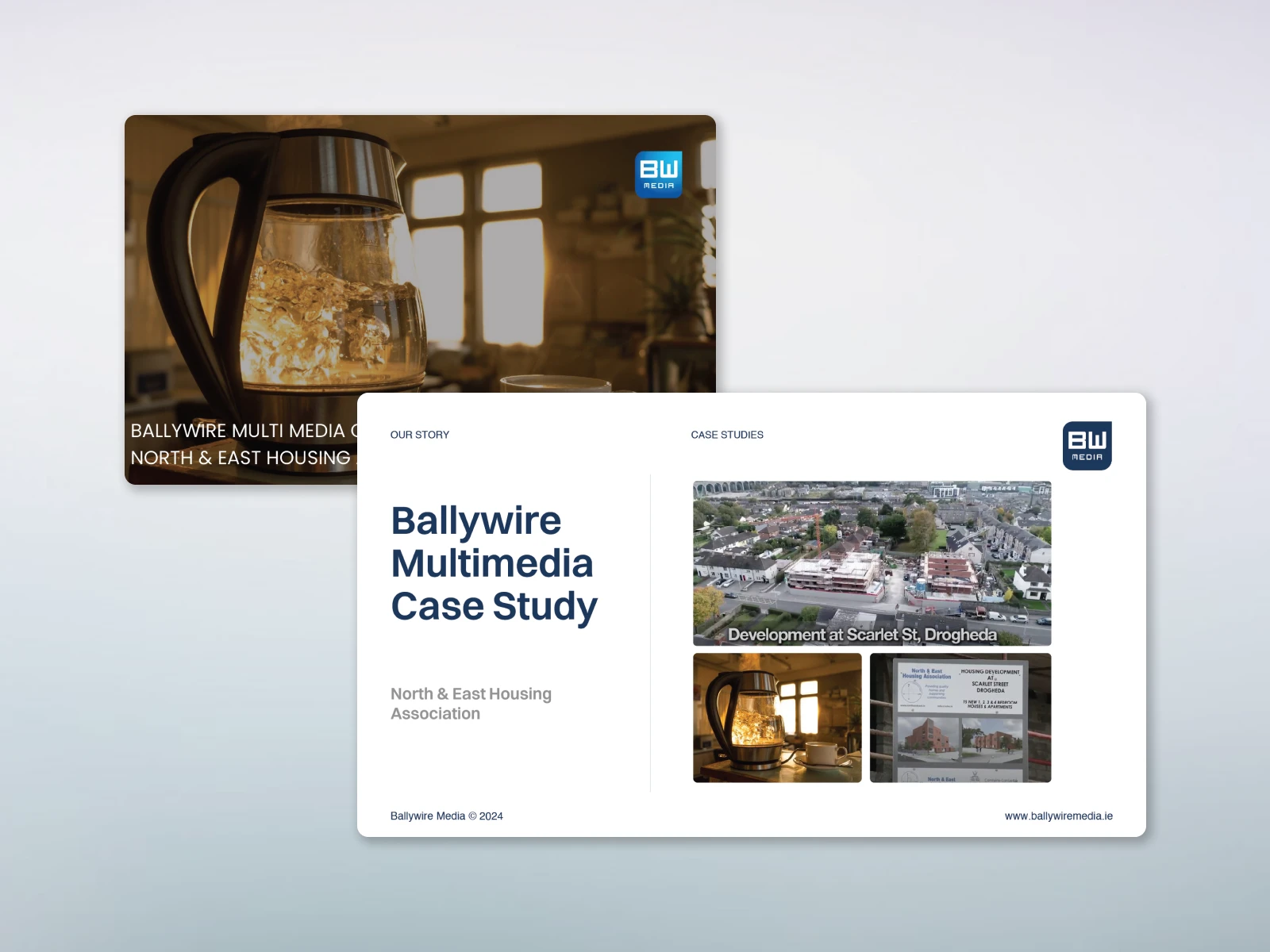Click the Development at Scarlet St, Drogheda caption
Viewport: 1270px width, 952px height.
pos(863,635)
